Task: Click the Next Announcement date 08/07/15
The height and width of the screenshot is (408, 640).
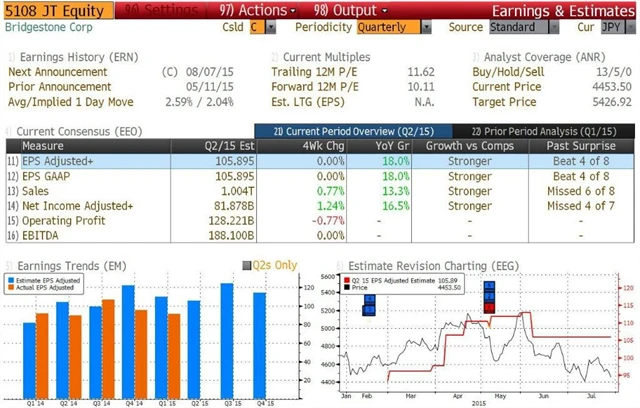Action: point(210,72)
